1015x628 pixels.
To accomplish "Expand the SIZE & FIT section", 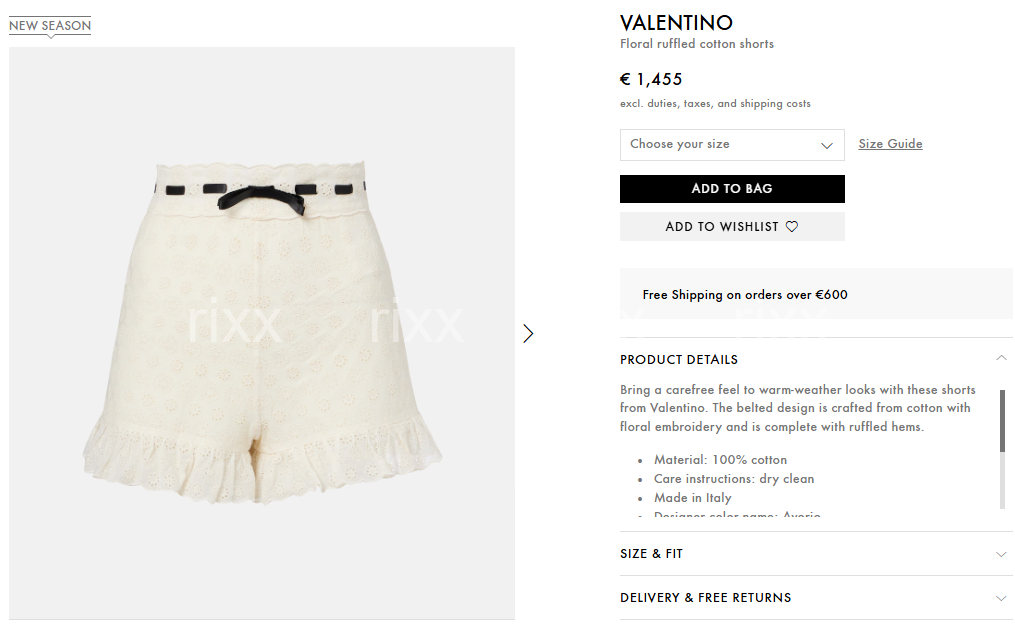I will [816, 554].
